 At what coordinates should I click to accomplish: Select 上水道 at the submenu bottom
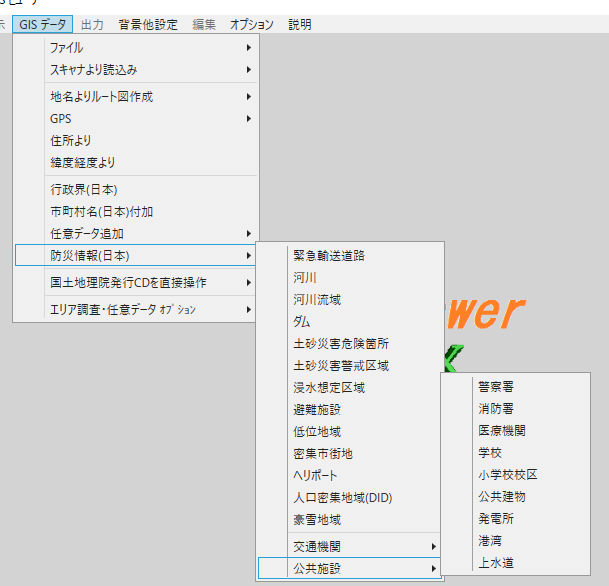496,563
